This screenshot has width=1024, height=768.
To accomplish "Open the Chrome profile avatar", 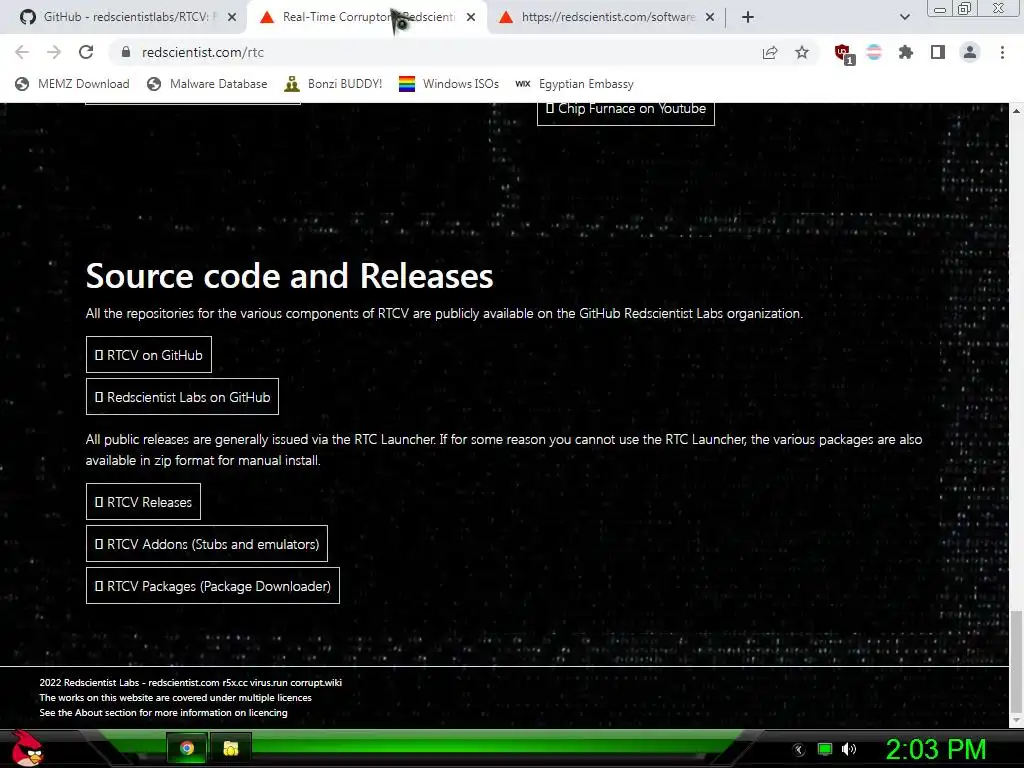I will [970, 52].
